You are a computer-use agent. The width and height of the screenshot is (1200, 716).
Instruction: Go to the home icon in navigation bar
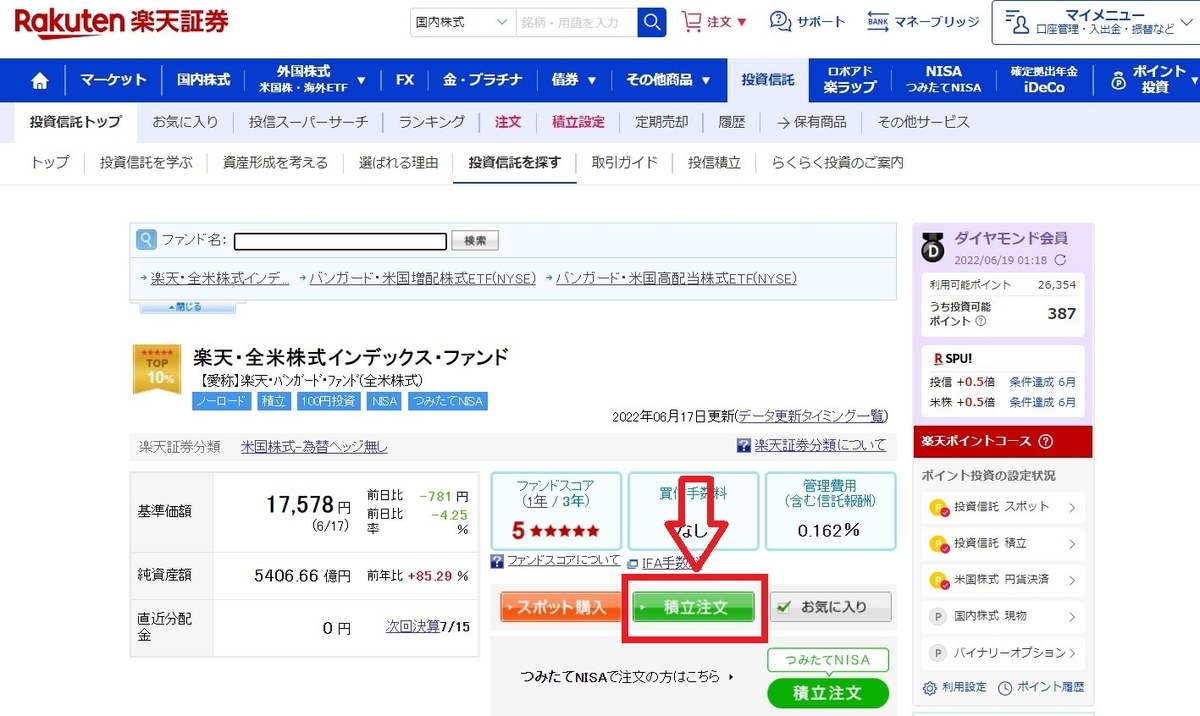pyautogui.click(x=40, y=80)
